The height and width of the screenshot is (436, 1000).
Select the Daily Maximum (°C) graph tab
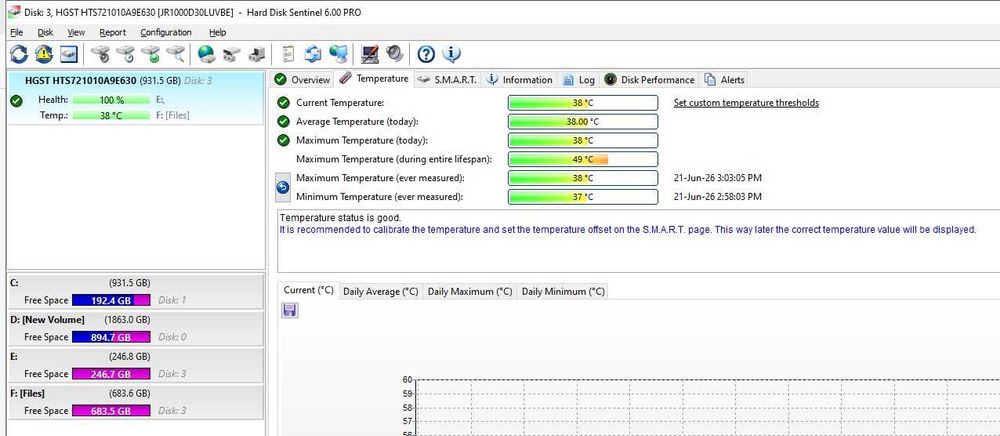click(469, 291)
